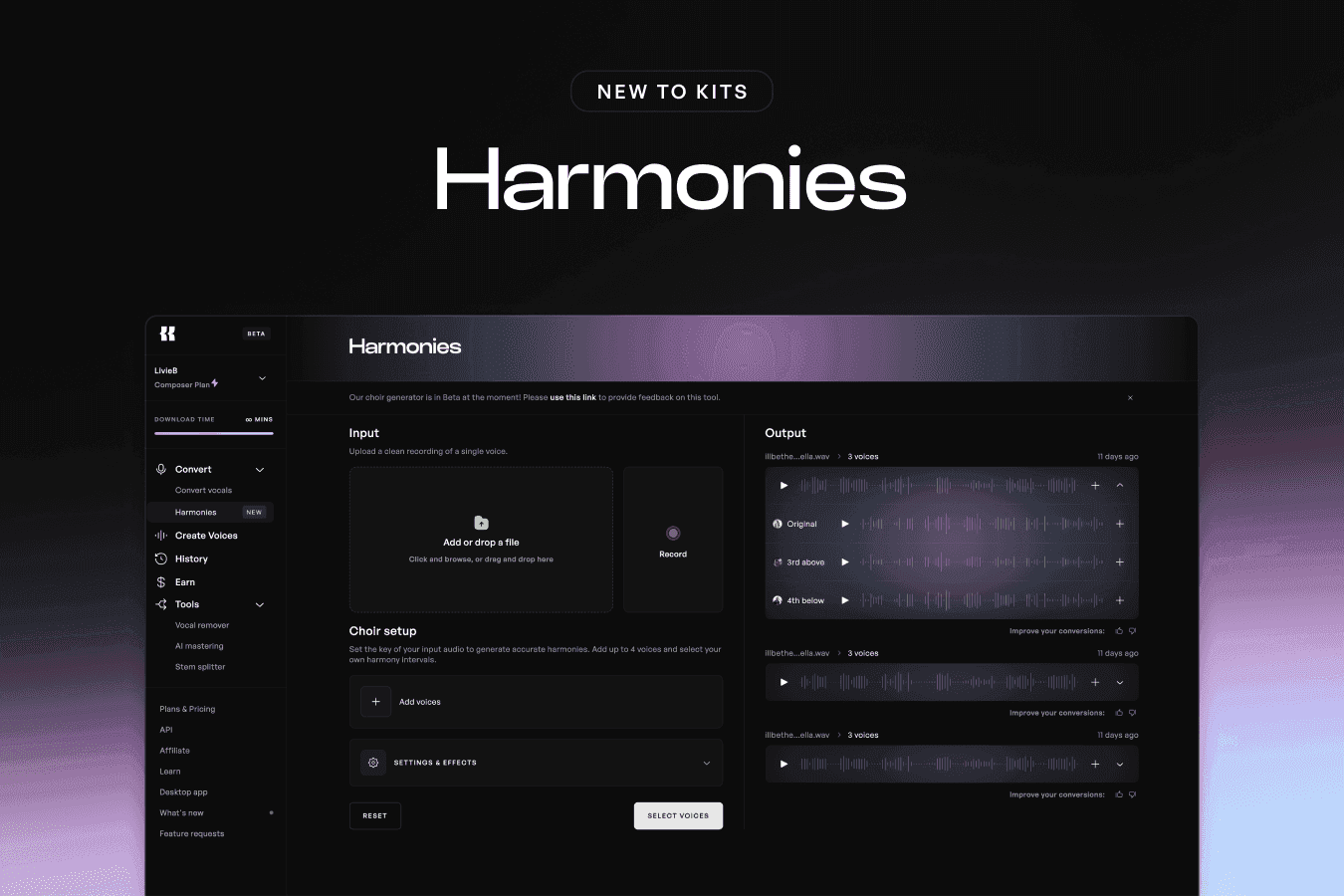Seek within the Original track waveform
Viewport: 1344px width, 896px height.
pyautogui.click(x=983, y=524)
